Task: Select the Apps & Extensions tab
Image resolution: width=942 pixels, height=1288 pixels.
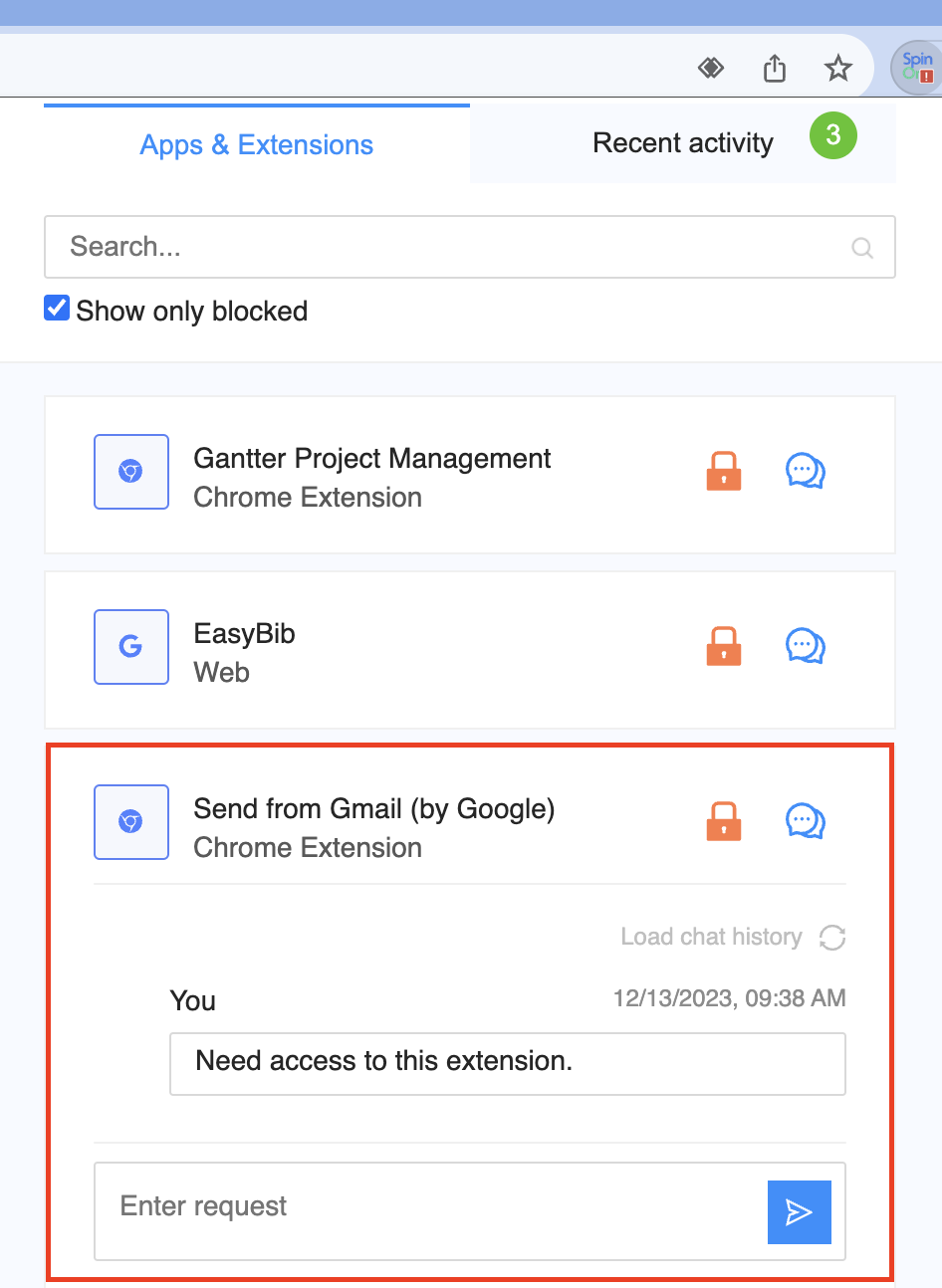Action: (x=257, y=145)
